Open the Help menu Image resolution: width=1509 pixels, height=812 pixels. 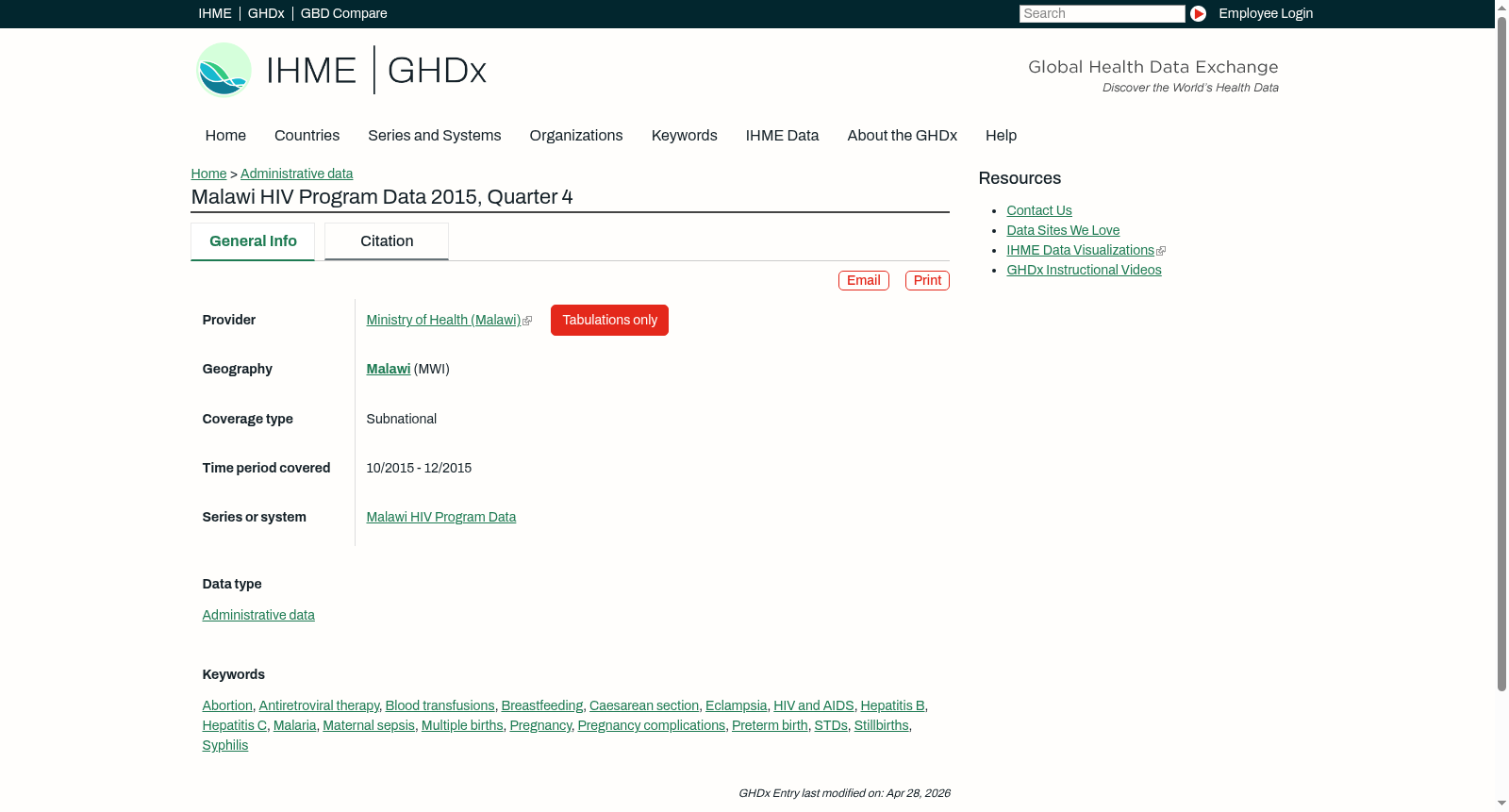[1001, 136]
